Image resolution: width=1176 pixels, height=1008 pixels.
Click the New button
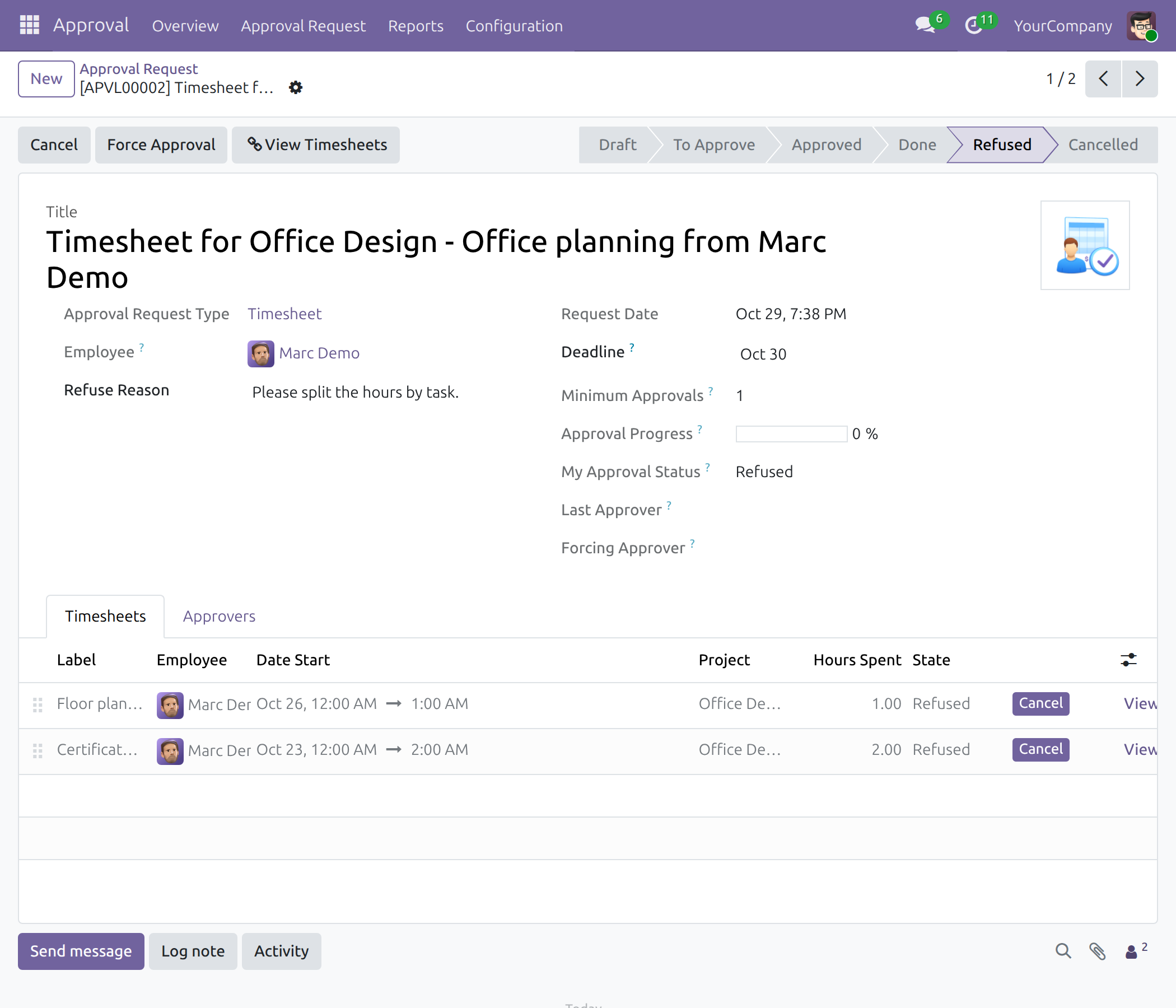click(x=46, y=79)
